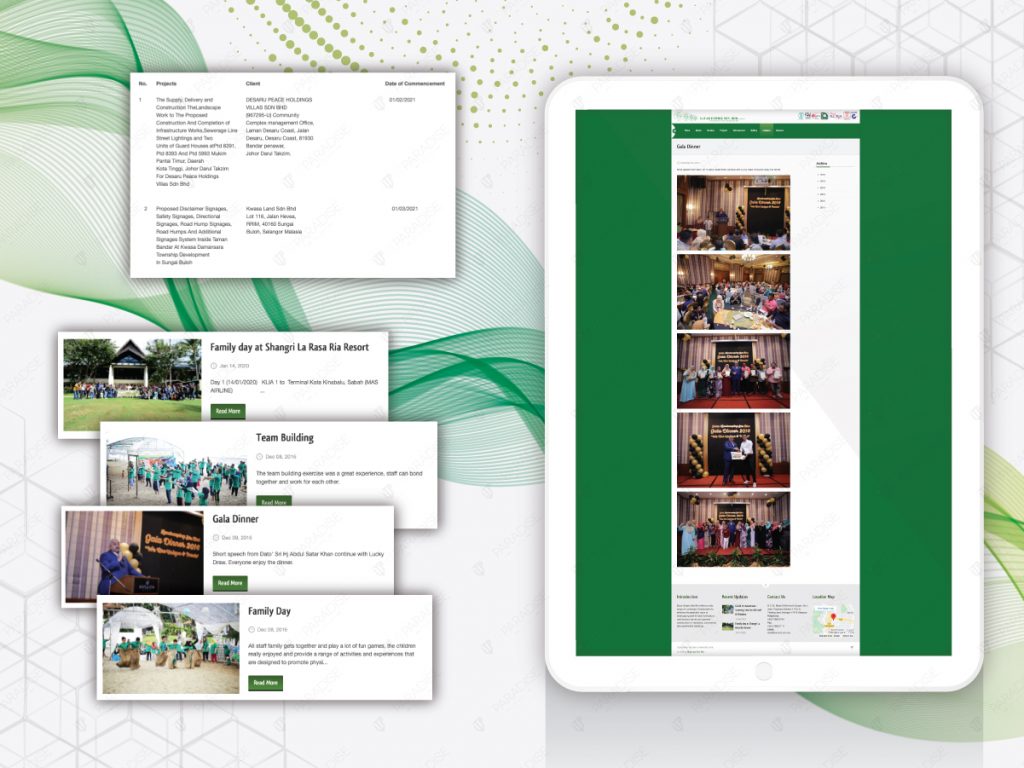Click the highlighted active tab in tablet navigation bar
Viewport: 1024px width, 768px height.
click(766, 131)
